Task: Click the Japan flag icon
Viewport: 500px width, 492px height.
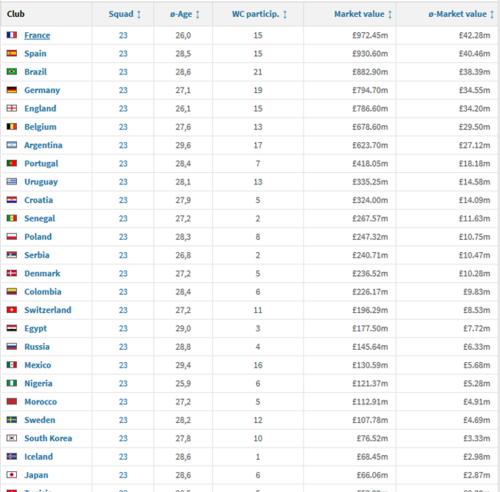Action: tap(12, 475)
